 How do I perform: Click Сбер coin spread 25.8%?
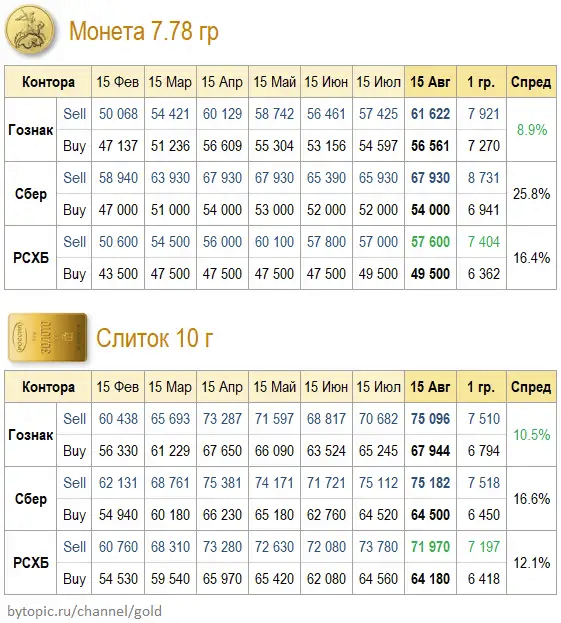click(532, 194)
